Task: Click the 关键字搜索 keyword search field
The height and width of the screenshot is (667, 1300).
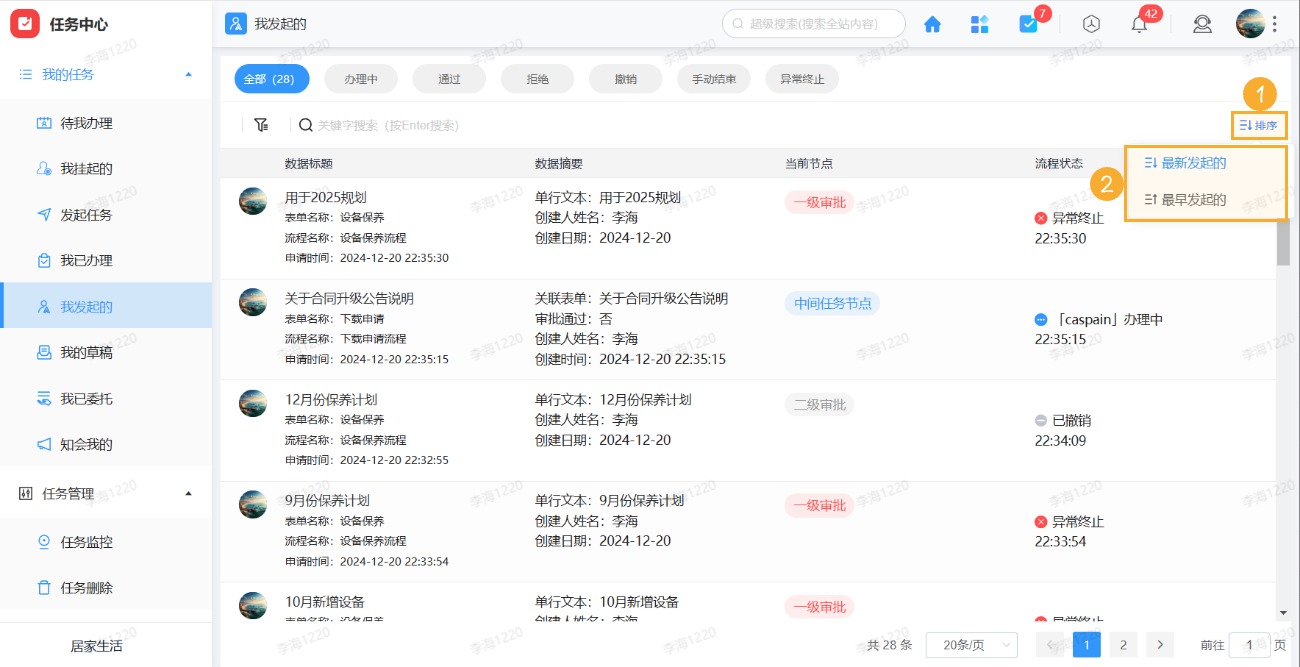Action: tap(400, 125)
